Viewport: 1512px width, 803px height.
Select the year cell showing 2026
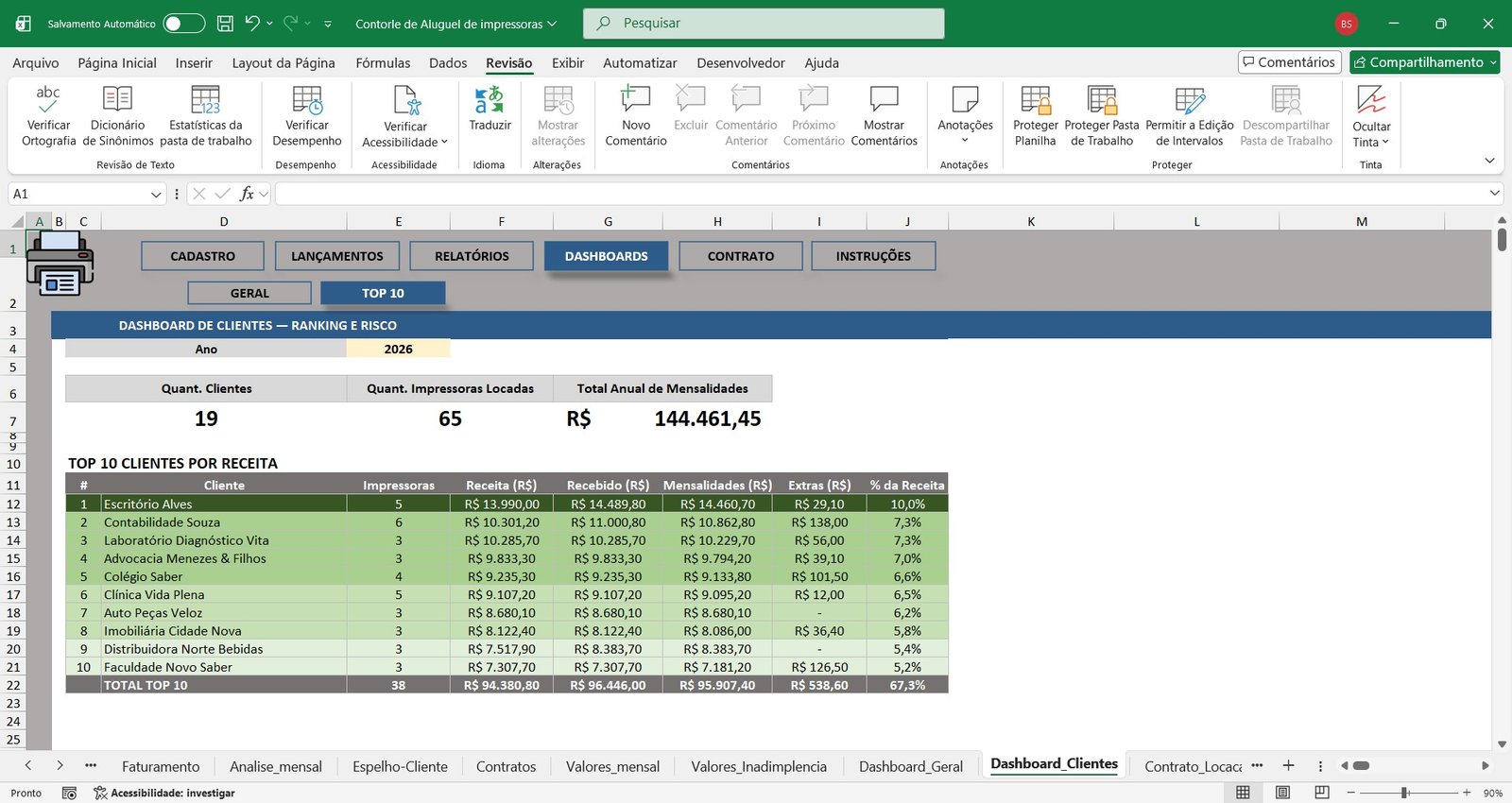point(398,349)
